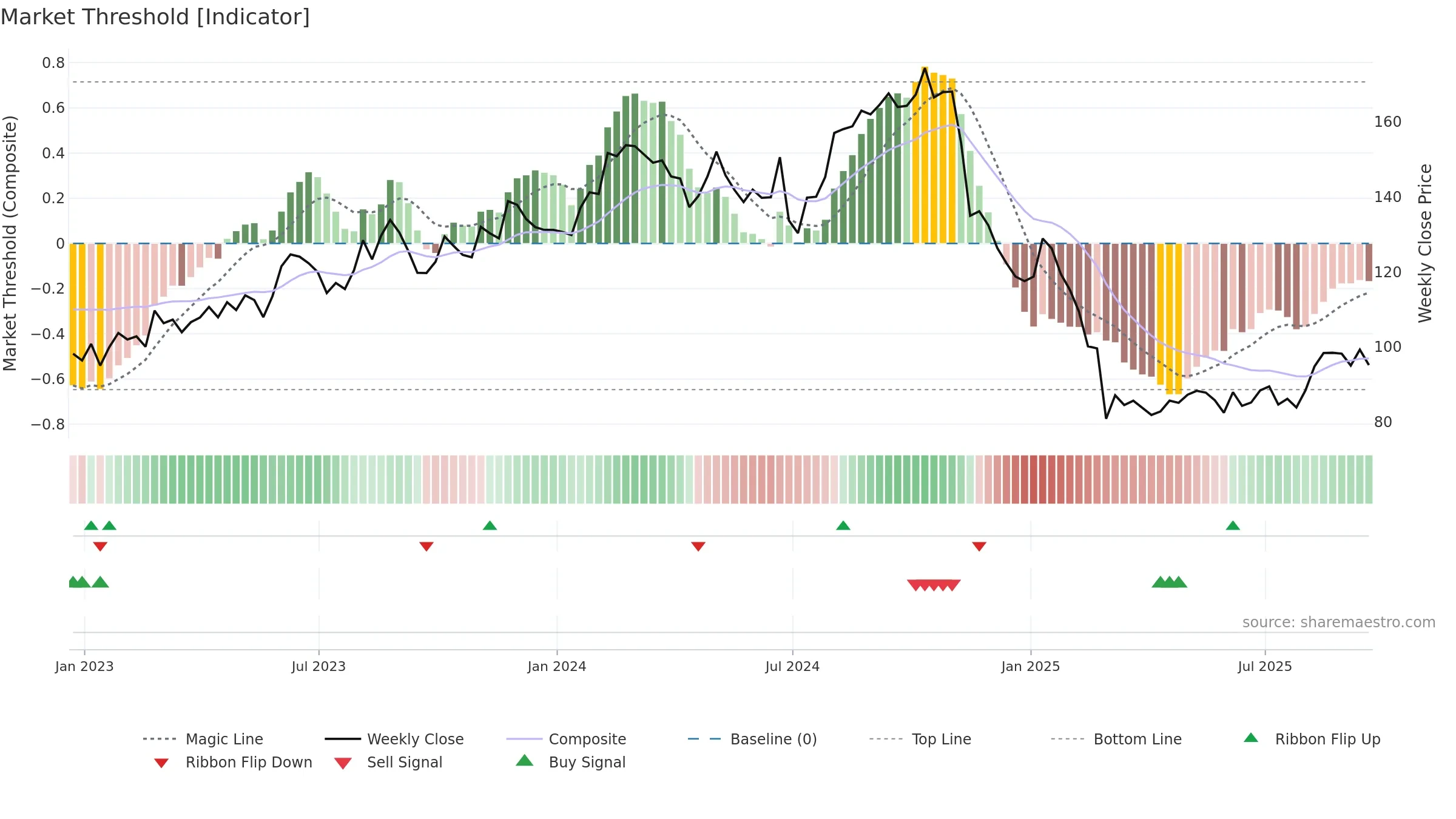Click the 160 price axis label

(x=1388, y=122)
